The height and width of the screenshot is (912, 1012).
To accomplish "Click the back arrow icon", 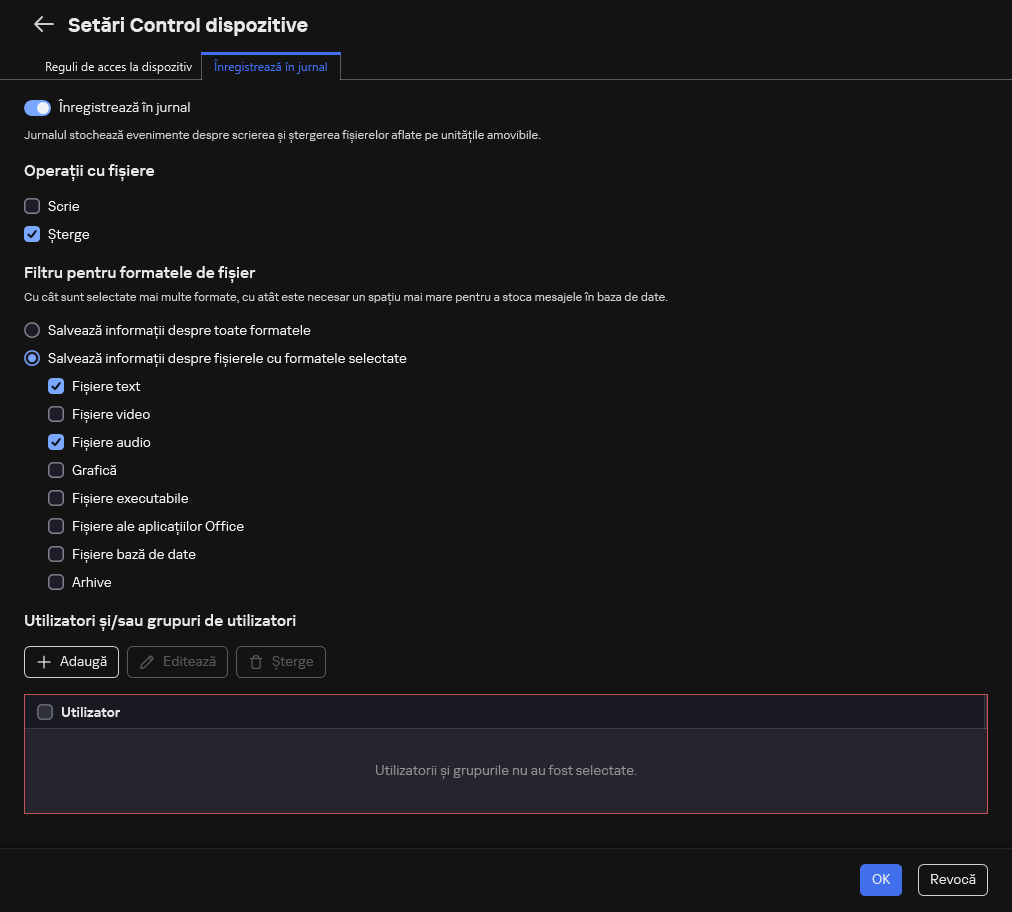I will pyautogui.click(x=43, y=25).
